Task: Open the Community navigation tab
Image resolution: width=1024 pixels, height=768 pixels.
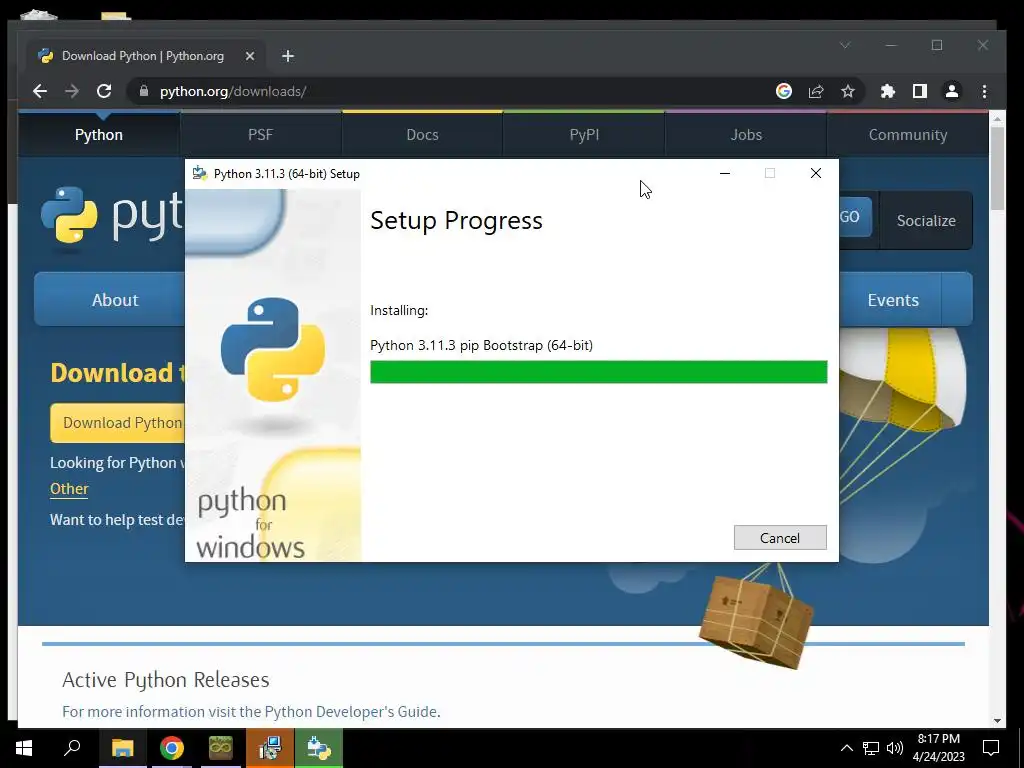Action: pyautogui.click(x=908, y=135)
